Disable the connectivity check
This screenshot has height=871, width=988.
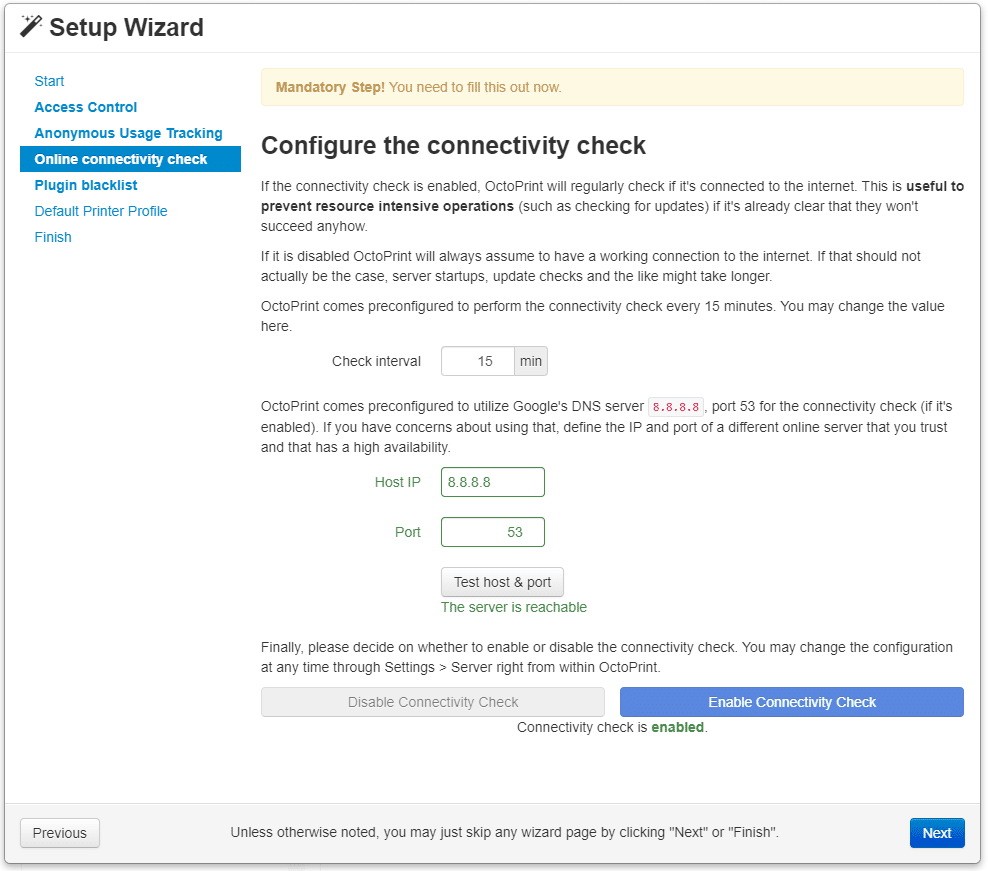tap(432, 702)
